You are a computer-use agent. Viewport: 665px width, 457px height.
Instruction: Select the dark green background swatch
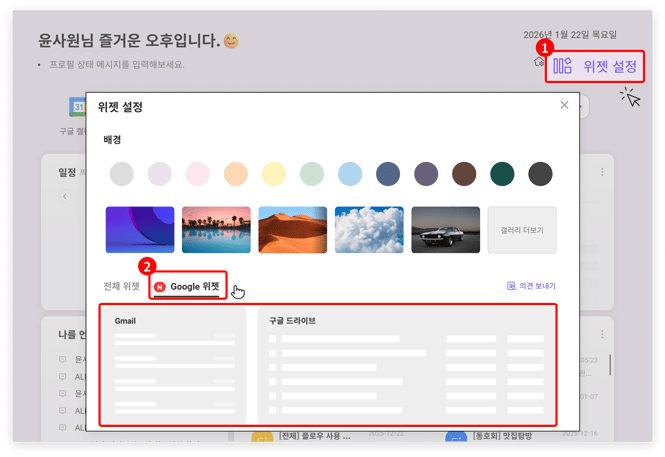click(x=502, y=174)
